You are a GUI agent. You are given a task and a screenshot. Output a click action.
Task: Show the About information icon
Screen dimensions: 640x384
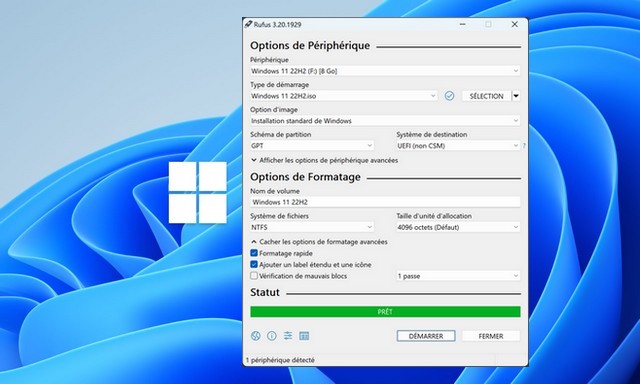click(272, 336)
